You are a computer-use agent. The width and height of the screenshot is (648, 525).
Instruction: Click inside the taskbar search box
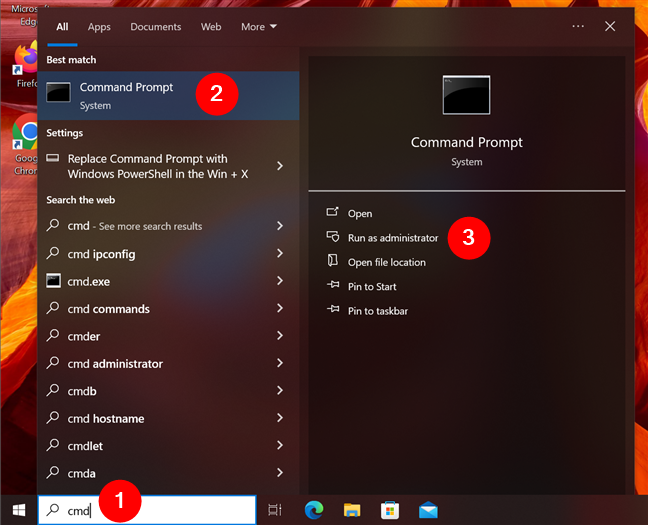147,510
